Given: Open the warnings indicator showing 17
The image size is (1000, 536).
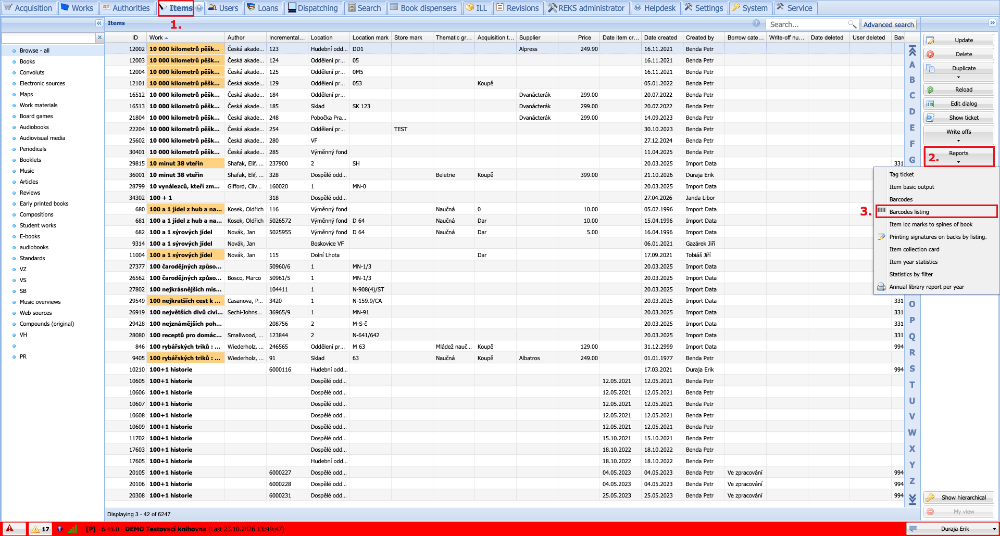Looking at the screenshot, I should tap(41, 529).
